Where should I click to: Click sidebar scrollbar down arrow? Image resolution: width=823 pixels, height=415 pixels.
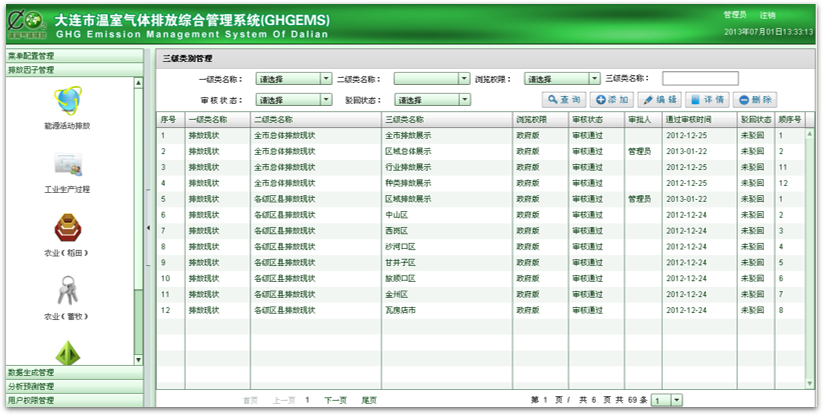[x=139, y=360]
